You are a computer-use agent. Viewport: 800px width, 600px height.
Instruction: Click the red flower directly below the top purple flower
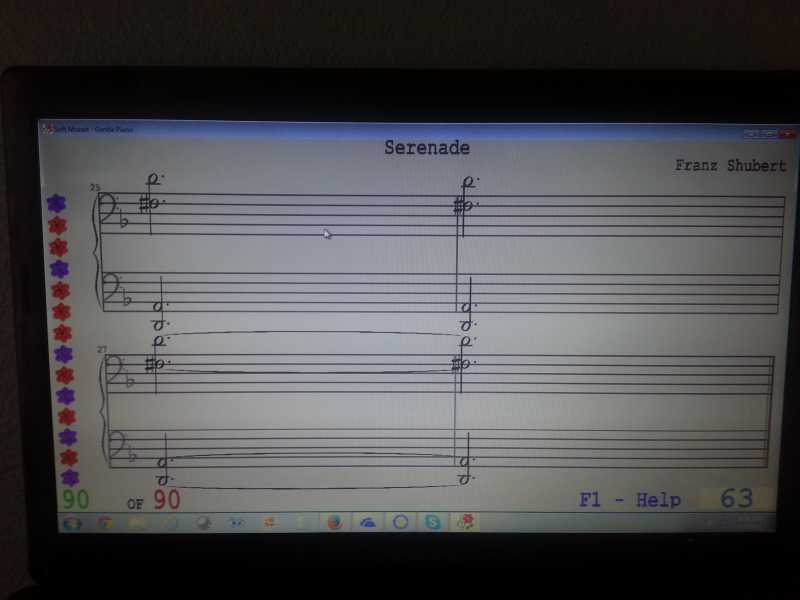coord(58,225)
